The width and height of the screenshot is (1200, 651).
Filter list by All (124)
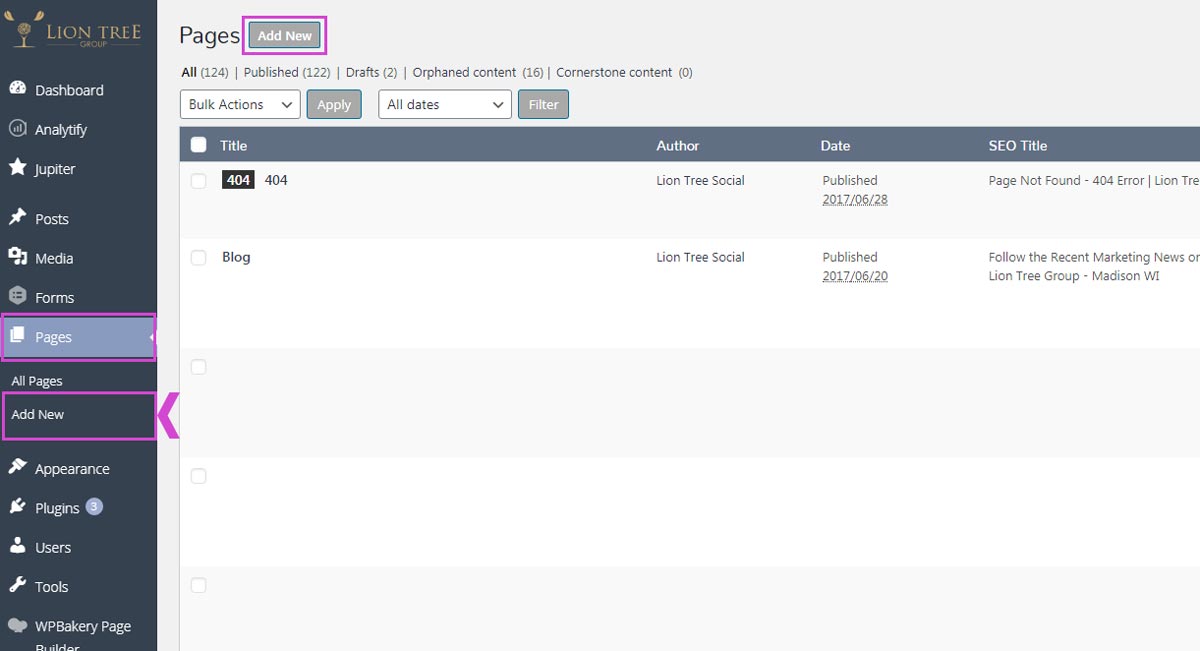pos(205,72)
